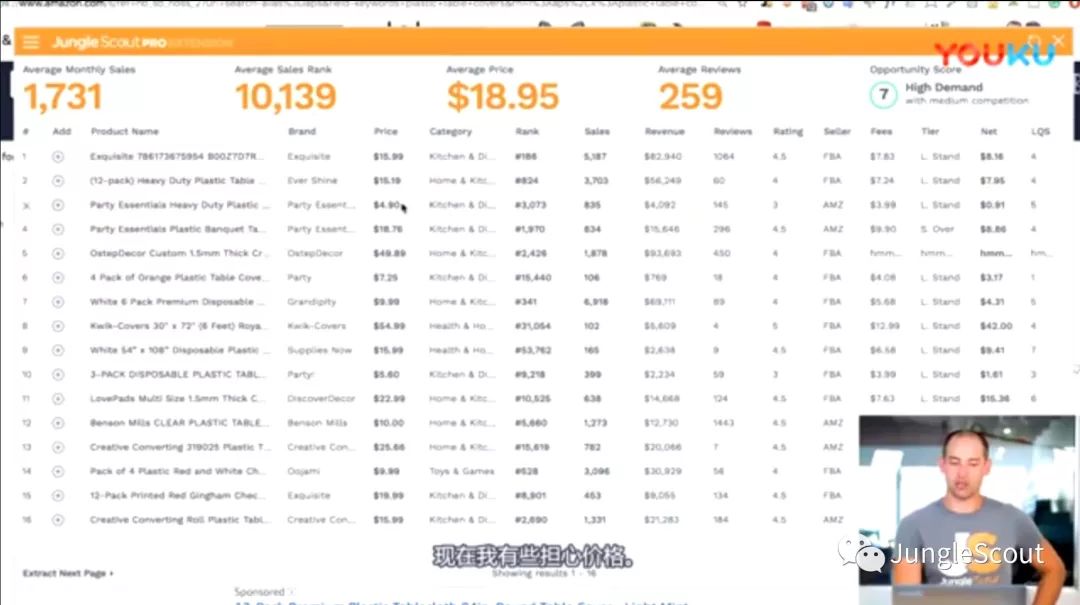The width and height of the screenshot is (1080, 605).
Task: Click the Average Reviews 259 value
Action: (690, 96)
